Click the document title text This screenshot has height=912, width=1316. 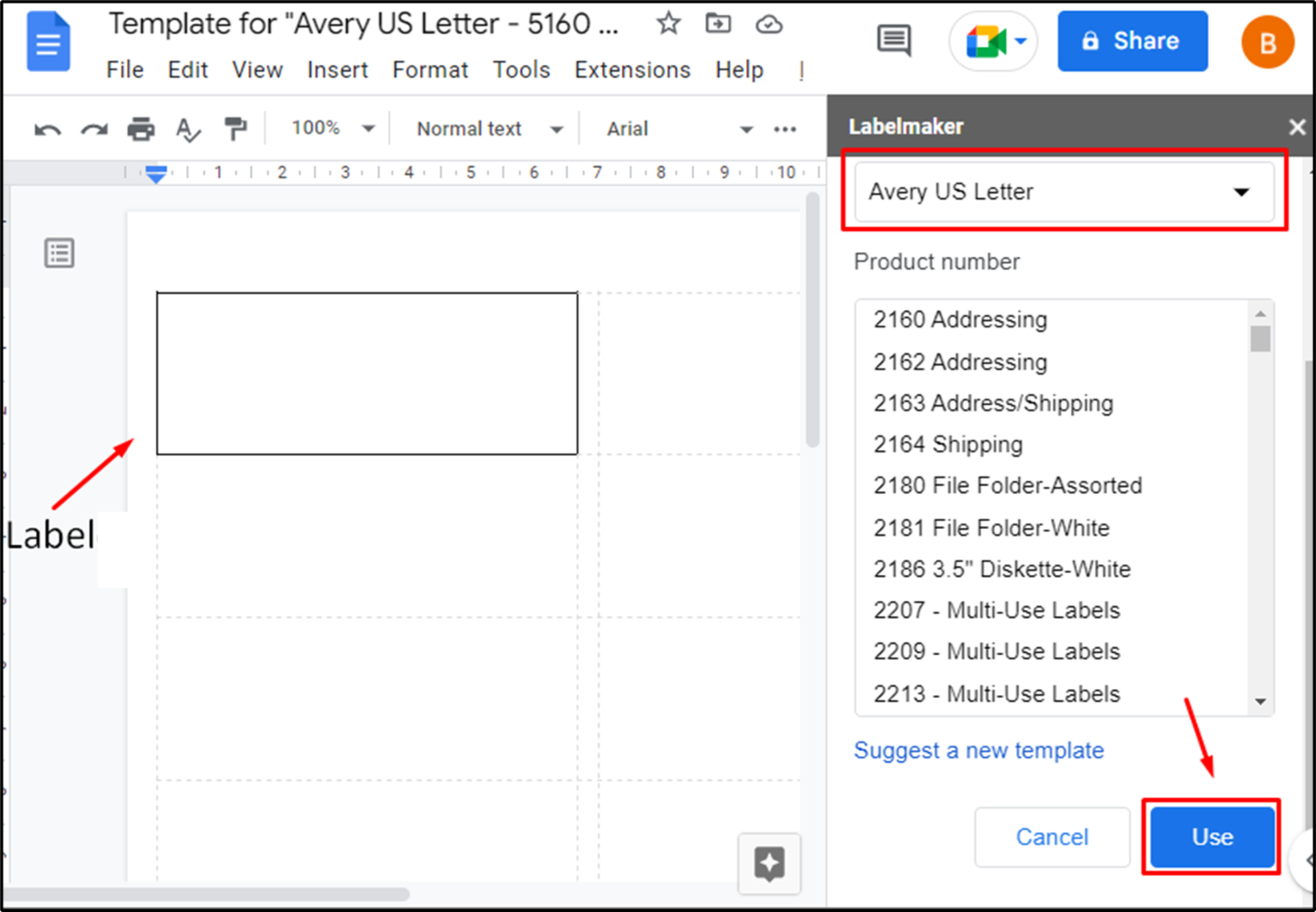point(362,24)
